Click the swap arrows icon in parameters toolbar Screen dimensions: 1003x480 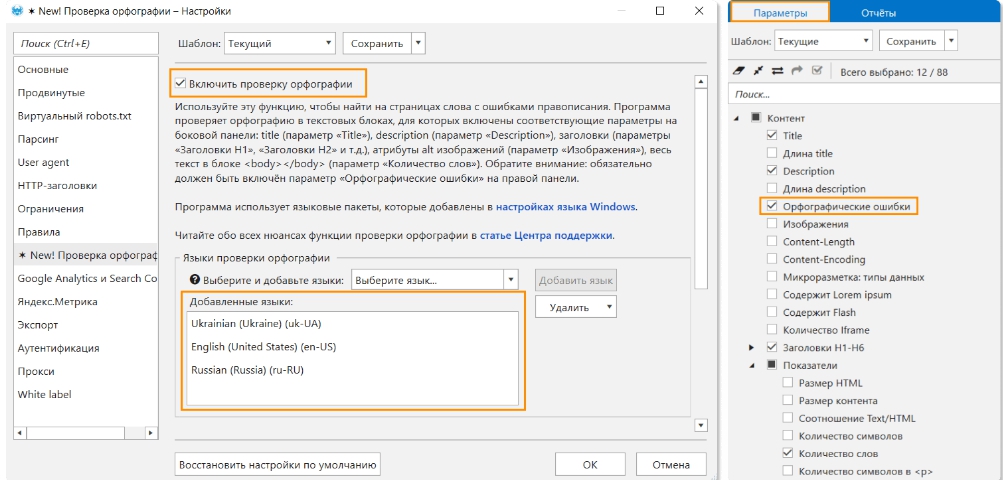click(778, 71)
